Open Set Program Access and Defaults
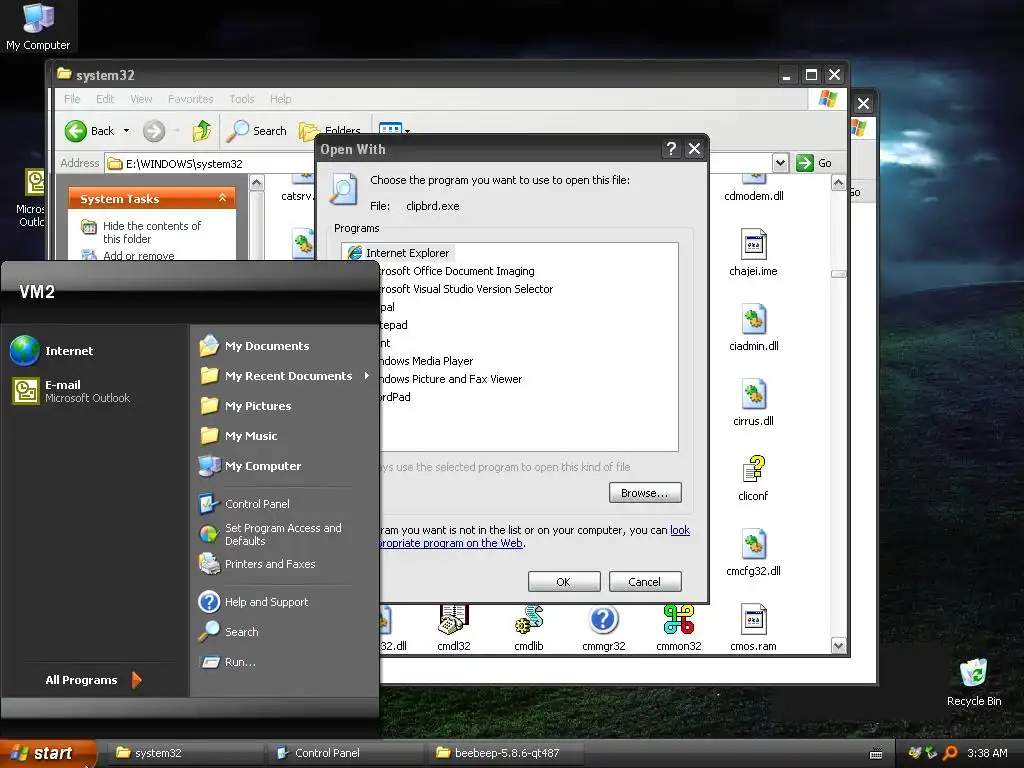1024x768 pixels. 270,534
